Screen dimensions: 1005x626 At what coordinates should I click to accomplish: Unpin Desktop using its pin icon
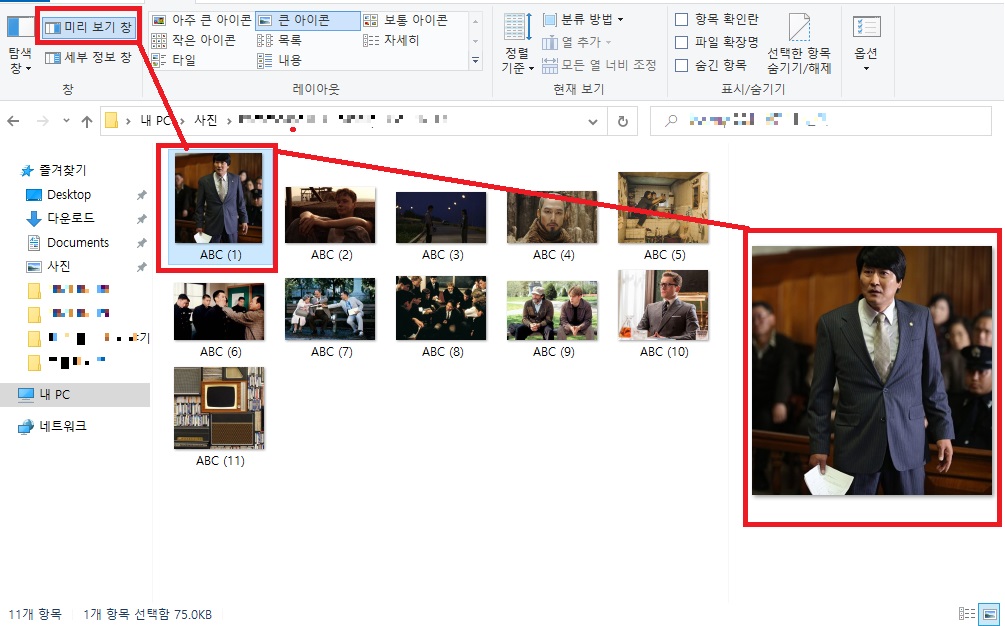click(142, 195)
